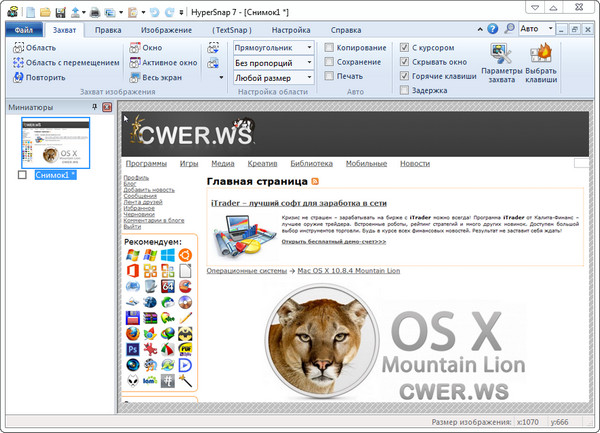Undo the last action with the undo arrow

pos(155,13)
